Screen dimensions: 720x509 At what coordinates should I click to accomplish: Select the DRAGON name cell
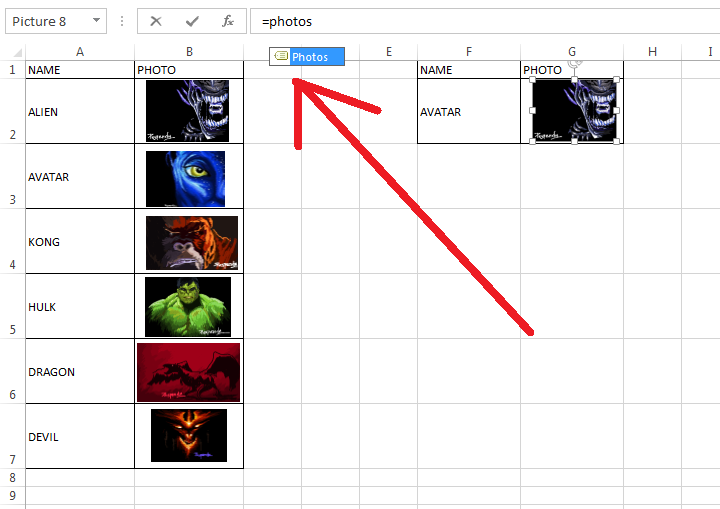tap(80, 372)
